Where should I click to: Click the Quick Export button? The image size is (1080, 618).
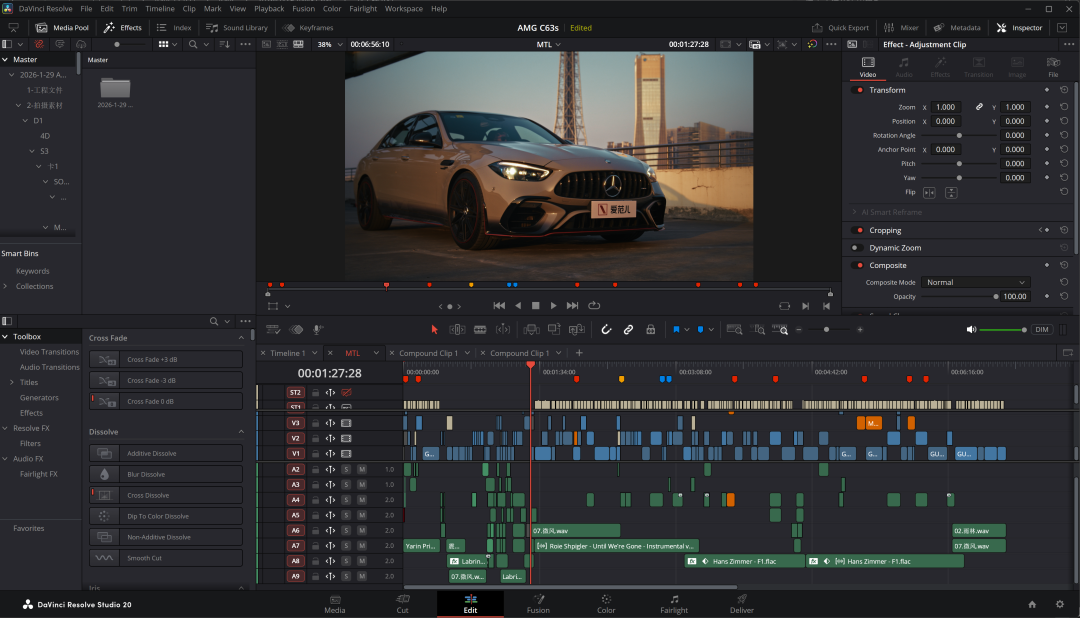pos(840,28)
